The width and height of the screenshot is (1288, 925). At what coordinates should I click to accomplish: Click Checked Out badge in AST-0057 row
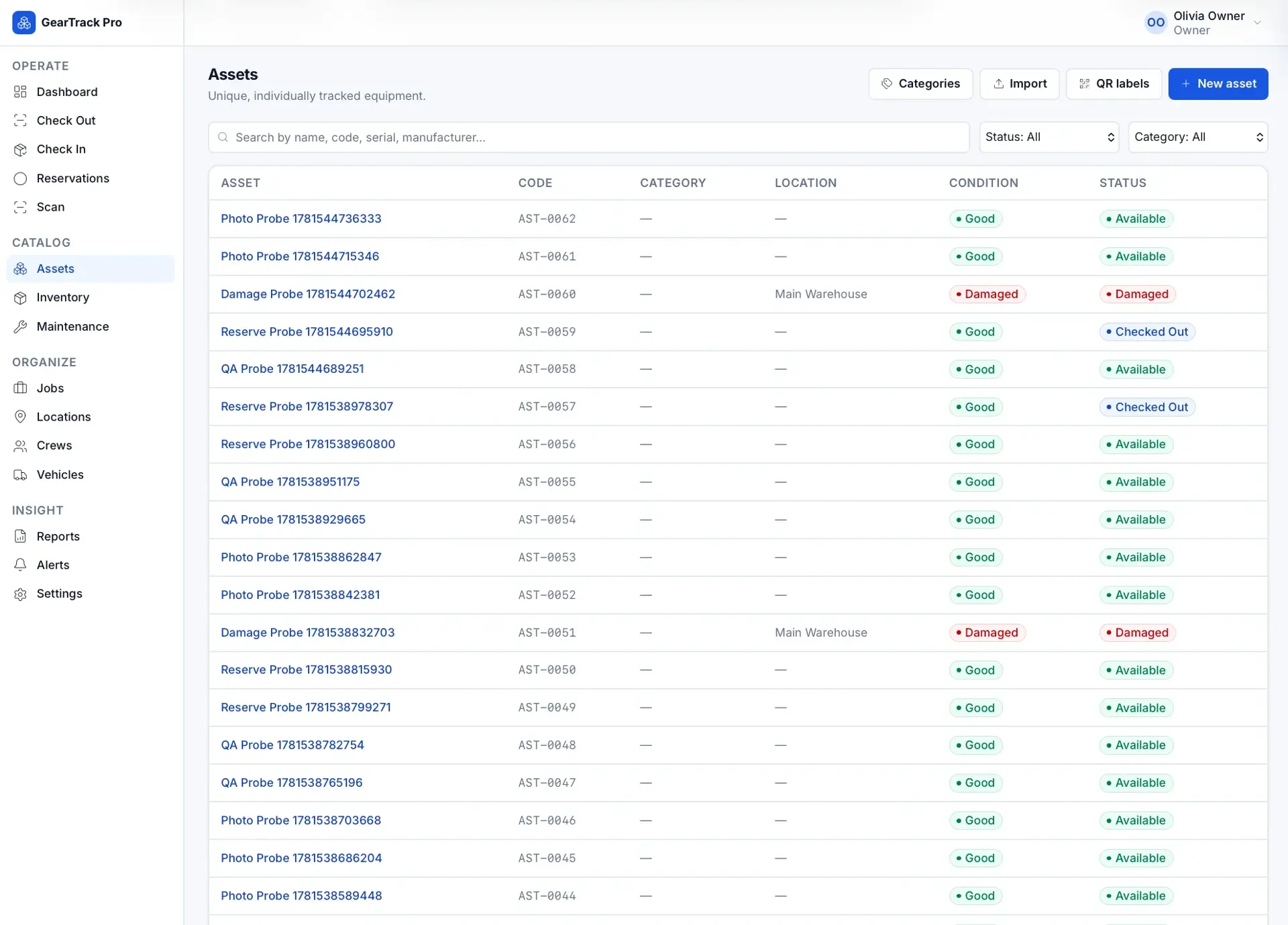pyautogui.click(x=1147, y=406)
